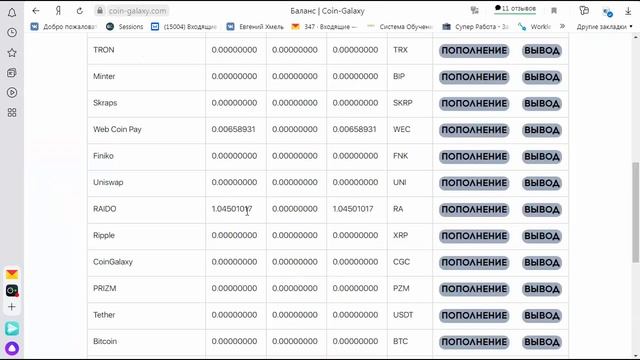Click ВЫВОД for Bitcoin
The image size is (640, 360).
(x=542, y=342)
